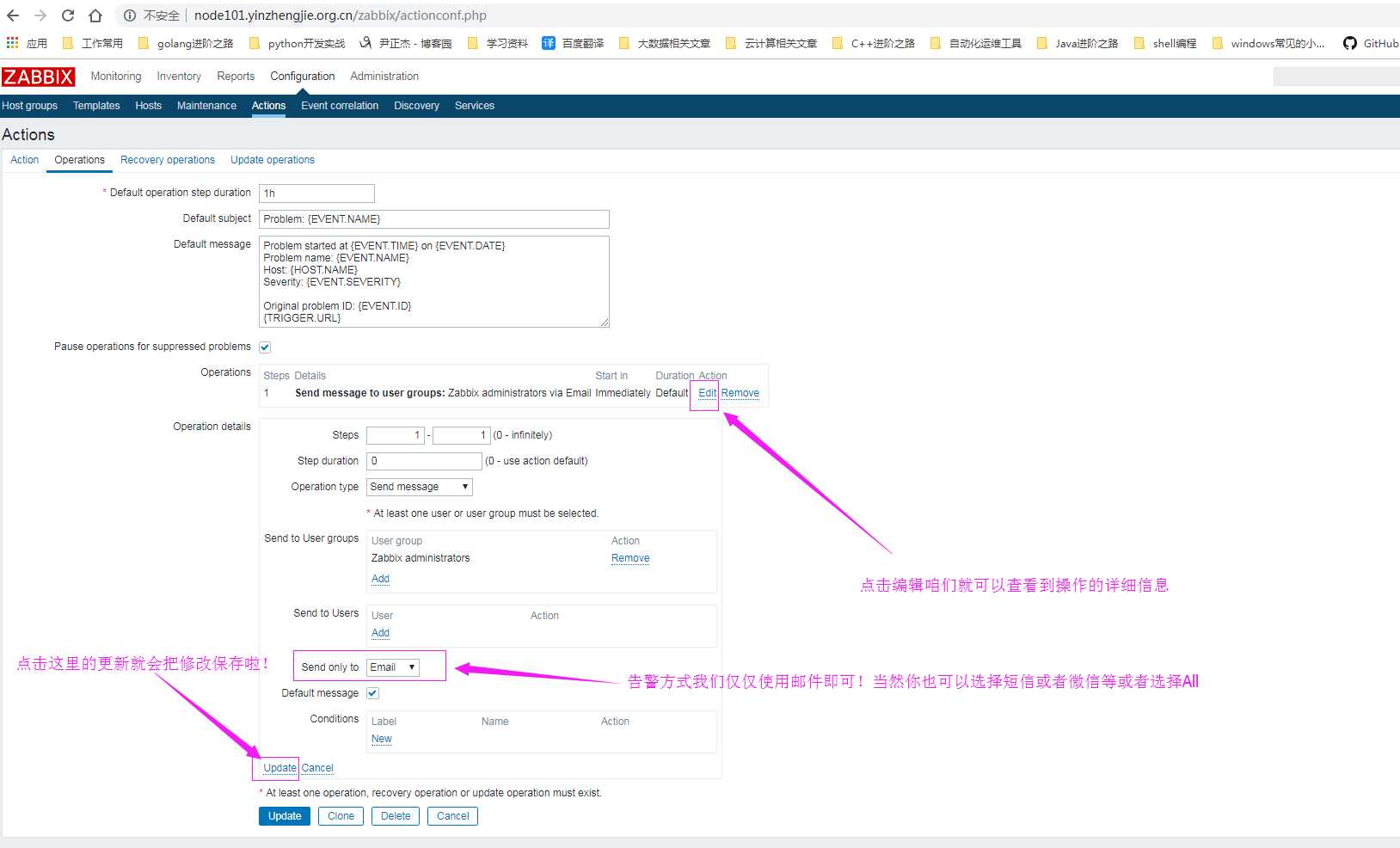The height and width of the screenshot is (848, 1400).
Task: Open 自动化运维工具 bookmark folder
Action: coord(976,43)
